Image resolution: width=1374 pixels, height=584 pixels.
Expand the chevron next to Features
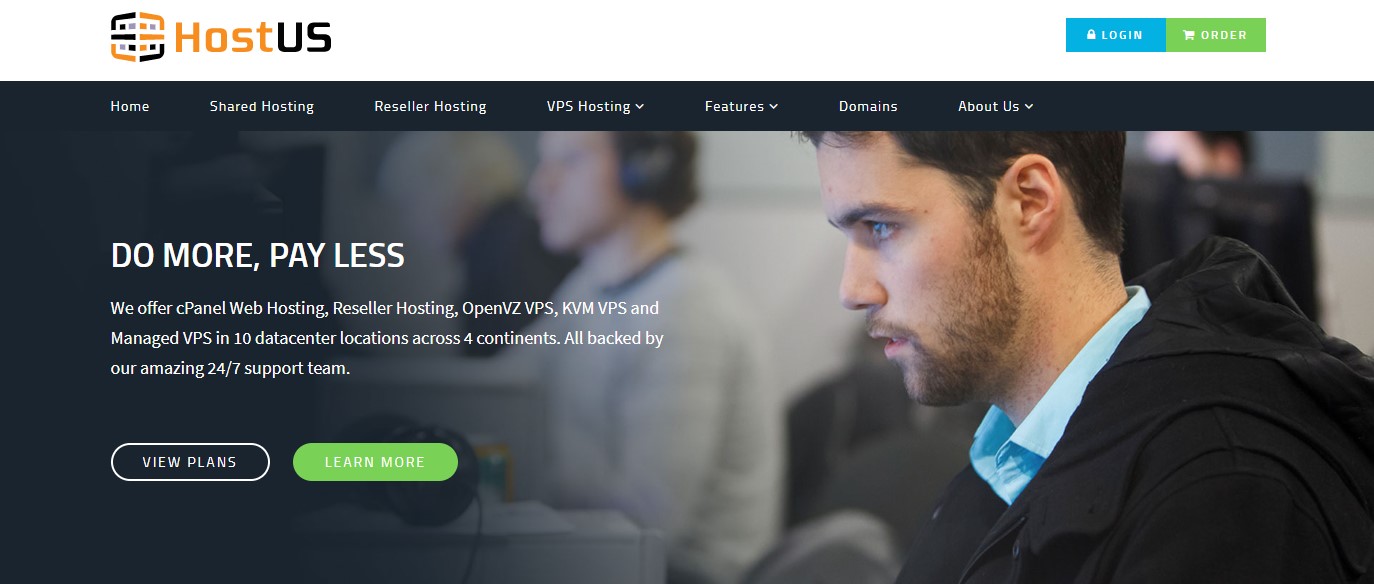[x=774, y=107]
